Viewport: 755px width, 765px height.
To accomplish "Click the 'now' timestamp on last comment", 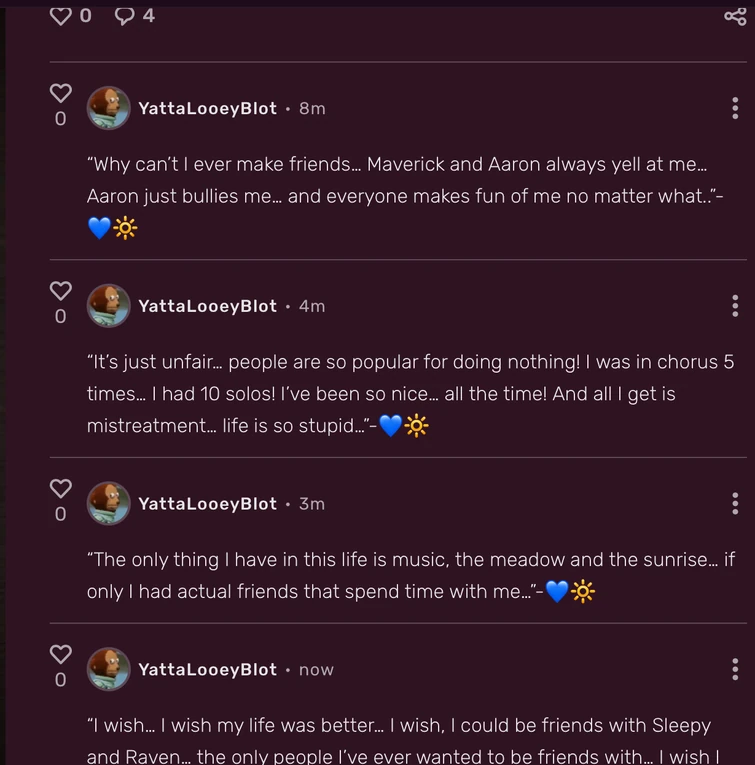I will tap(316, 670).
